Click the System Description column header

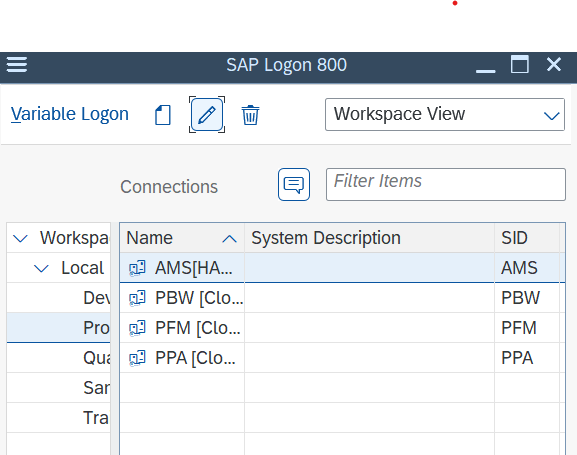[369, 238]
